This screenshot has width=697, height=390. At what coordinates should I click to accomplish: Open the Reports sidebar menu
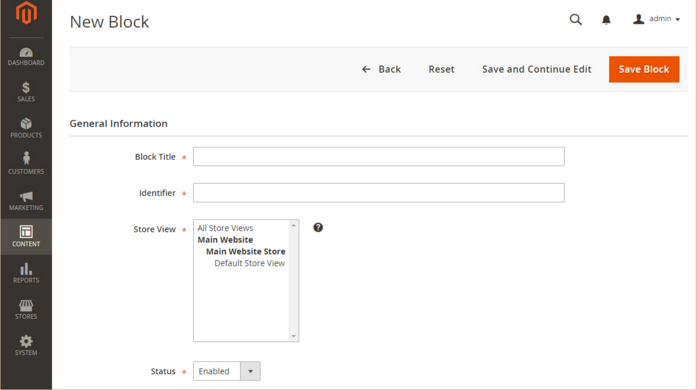26,273
